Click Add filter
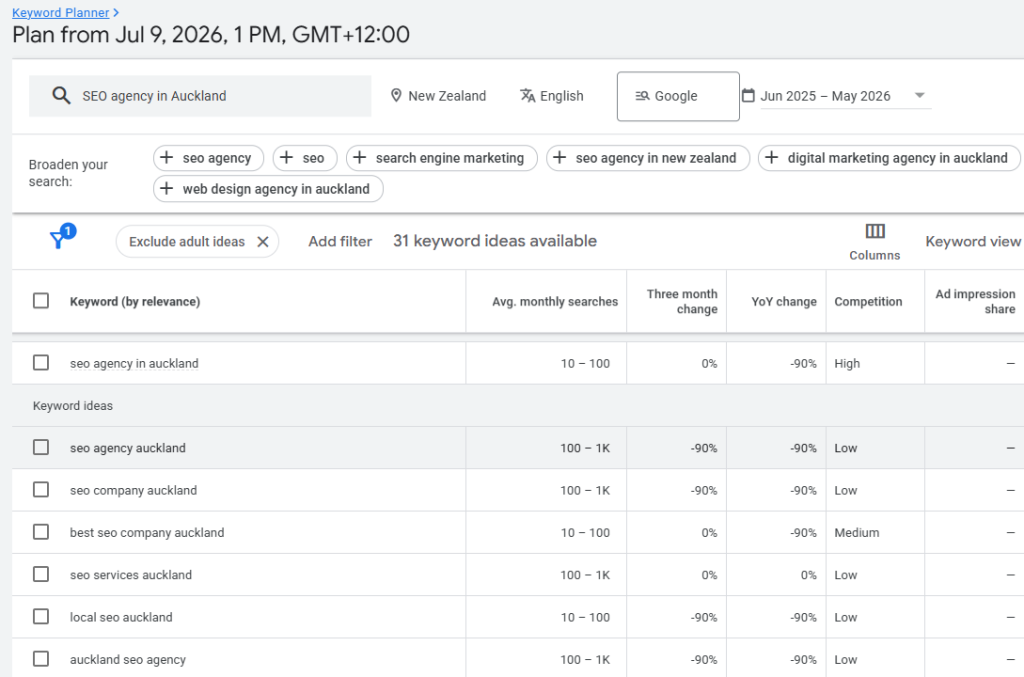Viewport: 1024px width, 677px height. pyautogui.click(x=340, y=242)
